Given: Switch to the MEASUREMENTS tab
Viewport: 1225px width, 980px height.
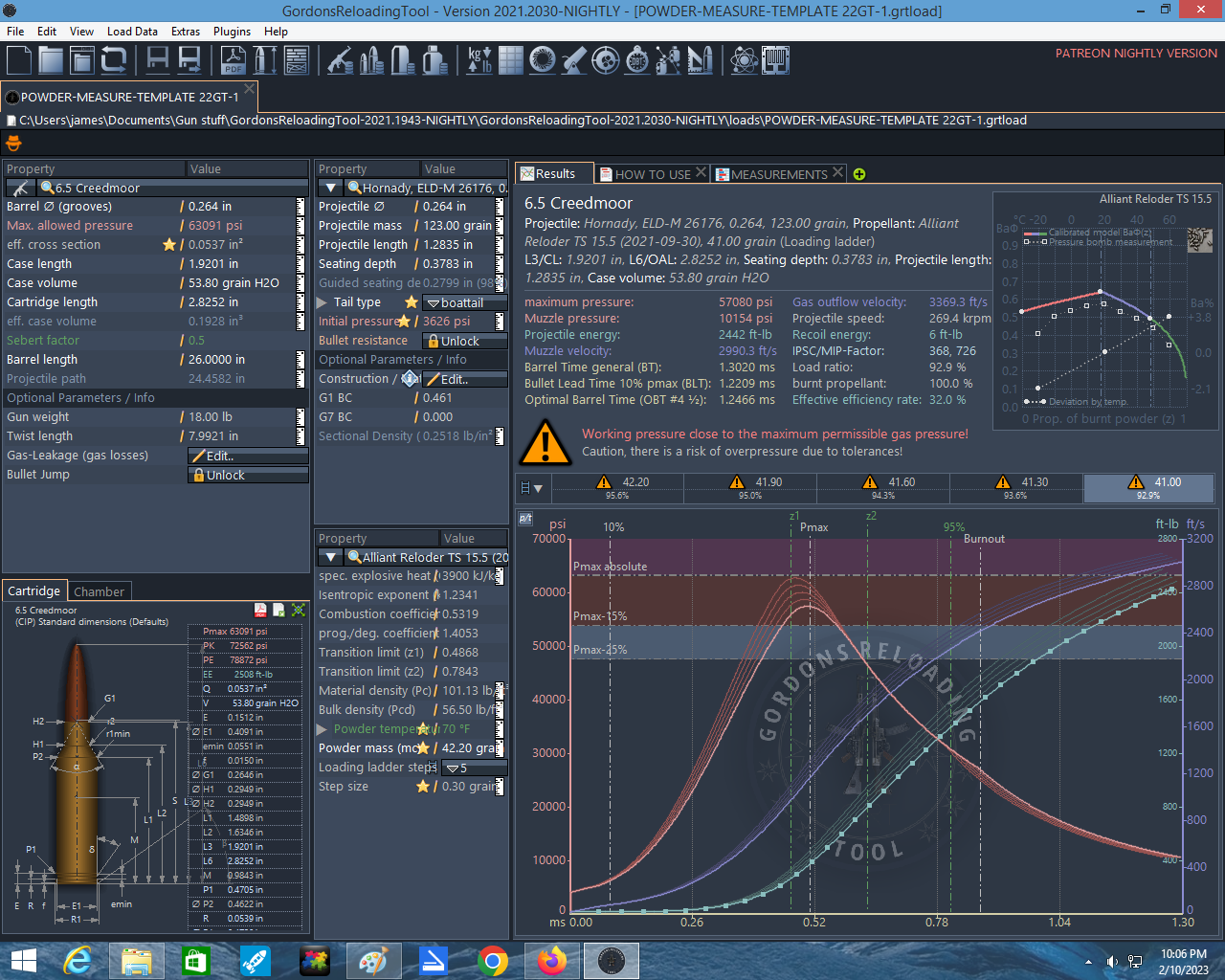Looking at the screenshot, I should pos(779,174).
